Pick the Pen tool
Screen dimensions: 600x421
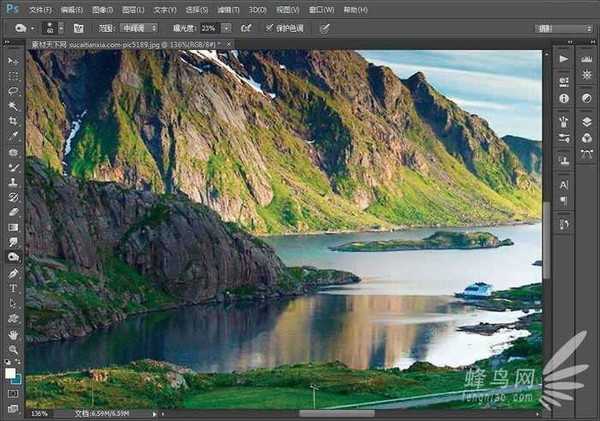[13, 273]
